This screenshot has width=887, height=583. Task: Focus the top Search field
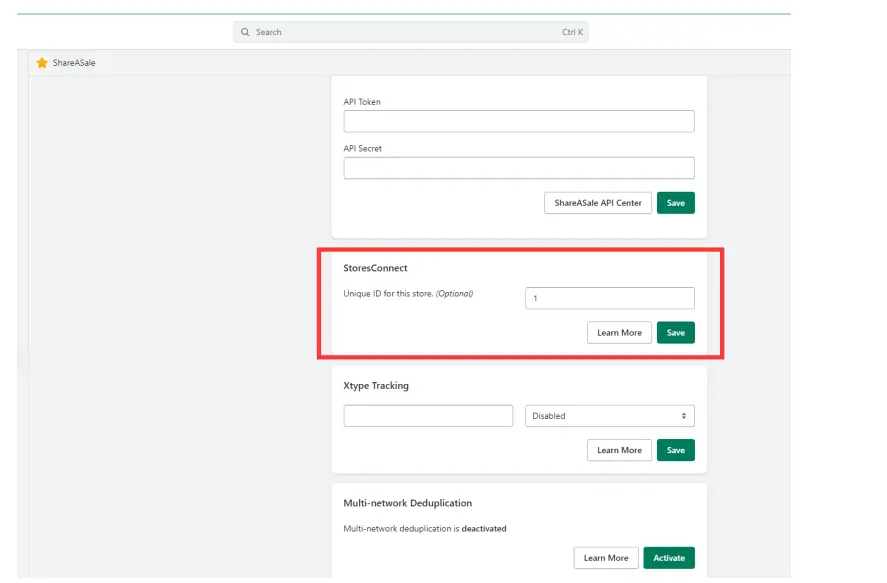coord(400,32)
